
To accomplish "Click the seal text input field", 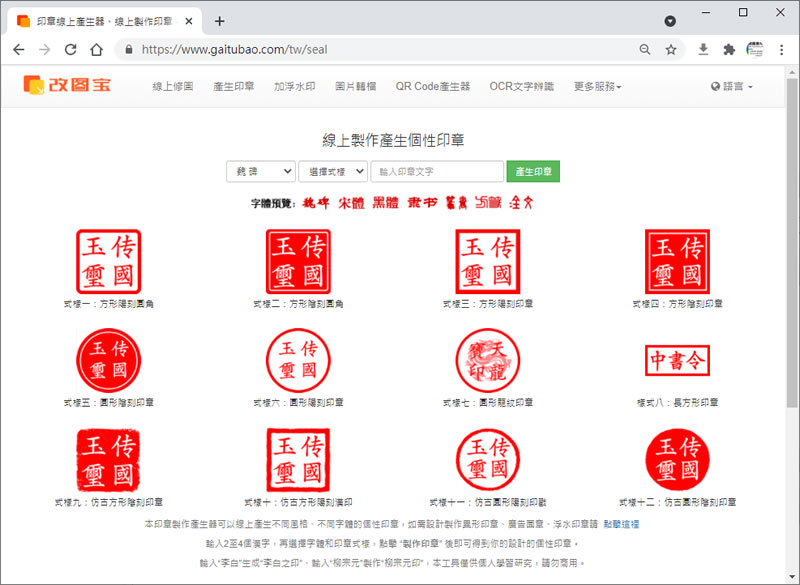I will pyautogui.click(x=437, y=172).
